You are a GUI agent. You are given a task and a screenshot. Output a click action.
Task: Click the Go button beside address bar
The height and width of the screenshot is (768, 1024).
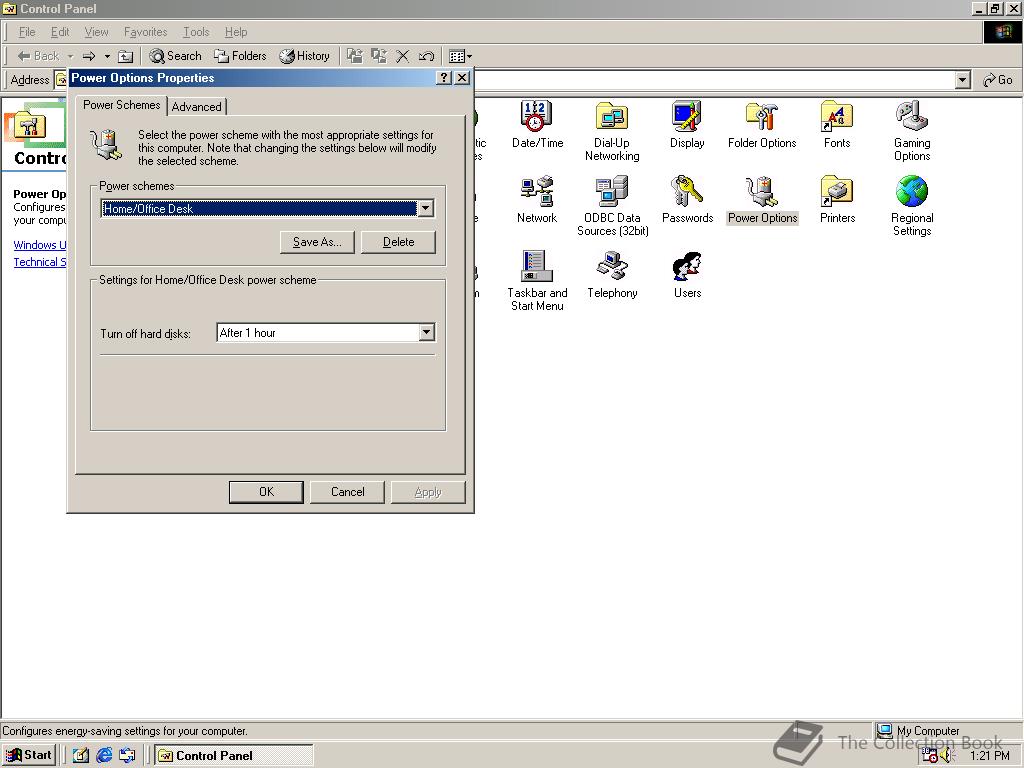pyautogui.click(x=998, y=80)
